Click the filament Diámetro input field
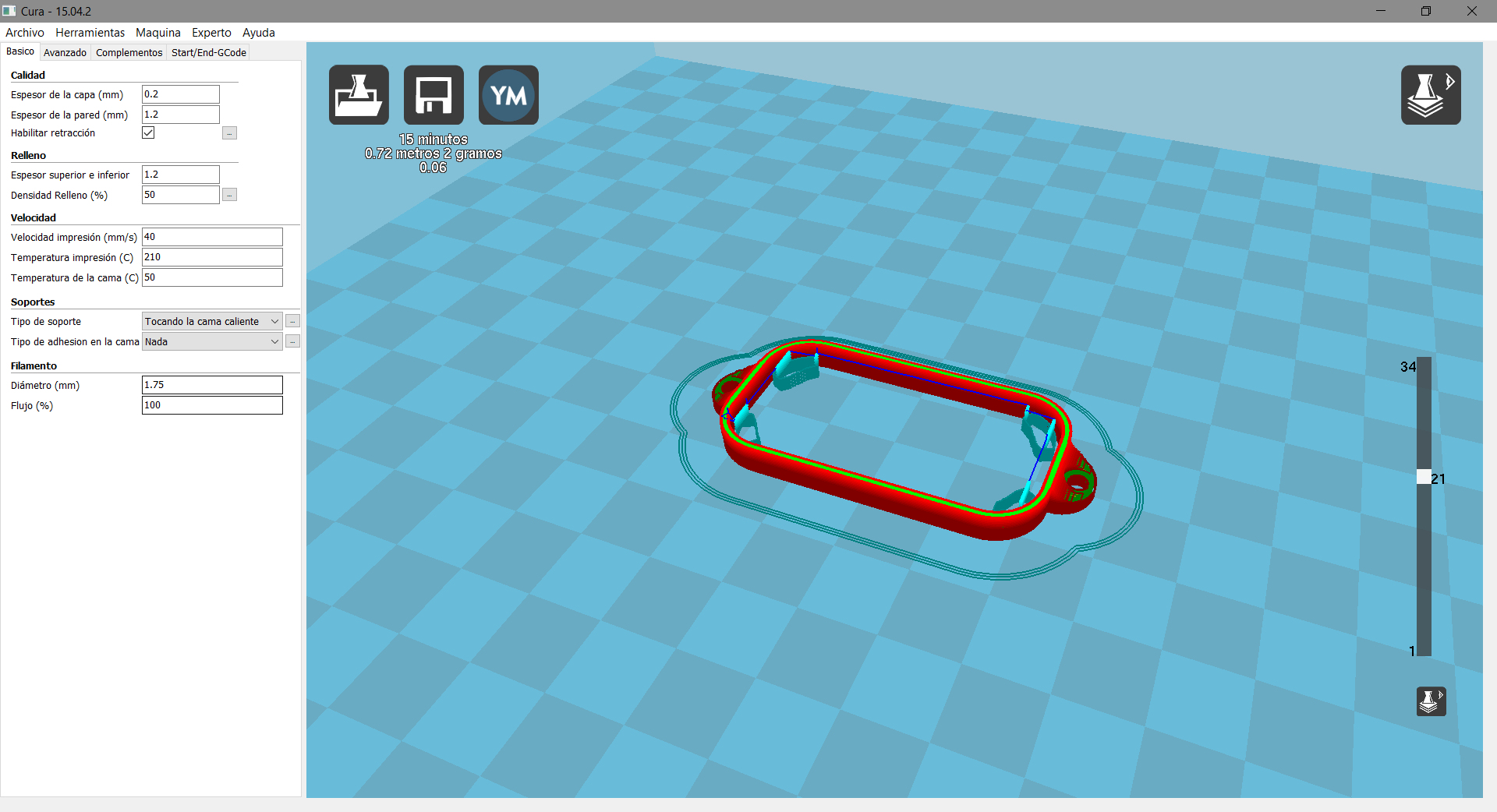1497x812 pixels. [x=212, y=385]
